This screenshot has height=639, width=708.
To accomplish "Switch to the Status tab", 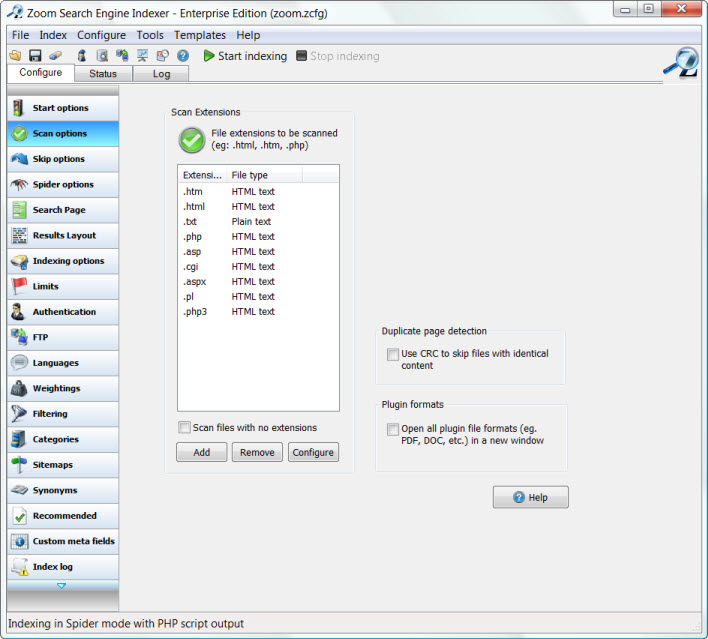I will (x=103, y=74).
